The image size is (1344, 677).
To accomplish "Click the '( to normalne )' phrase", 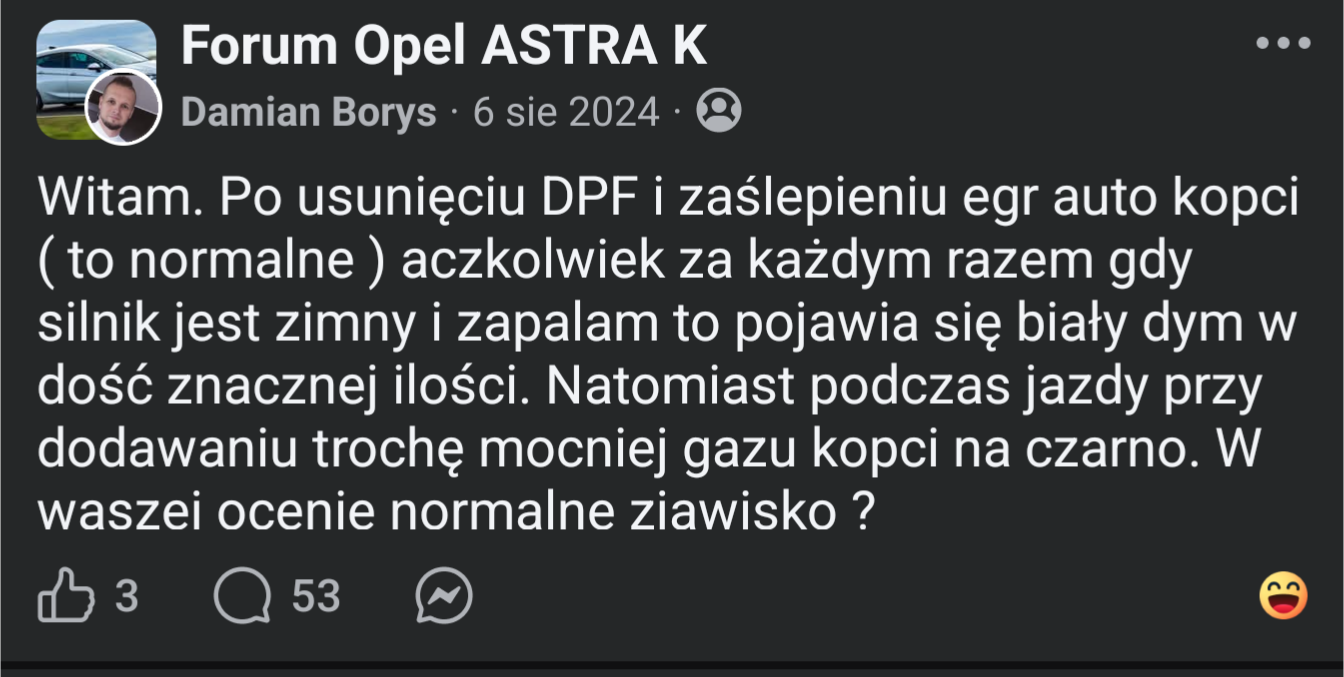I will (x=211, y=262).
